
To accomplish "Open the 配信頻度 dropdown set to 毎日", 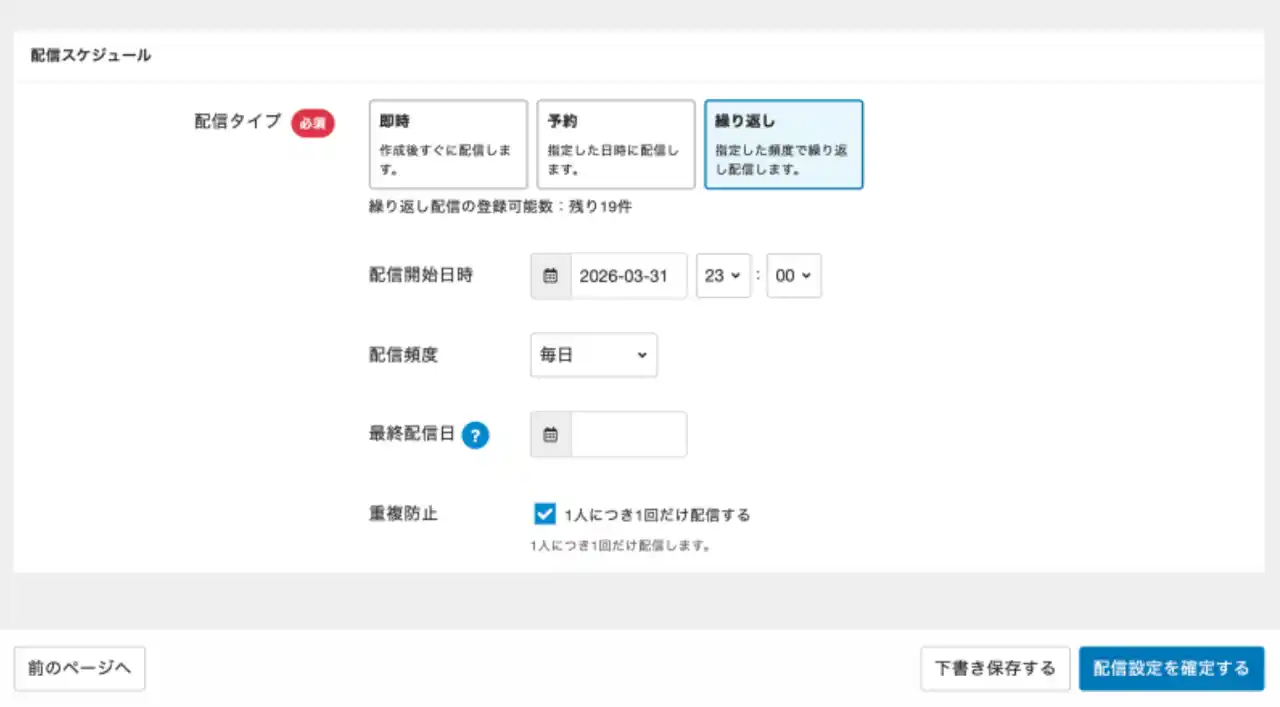I will click(593, 355).
